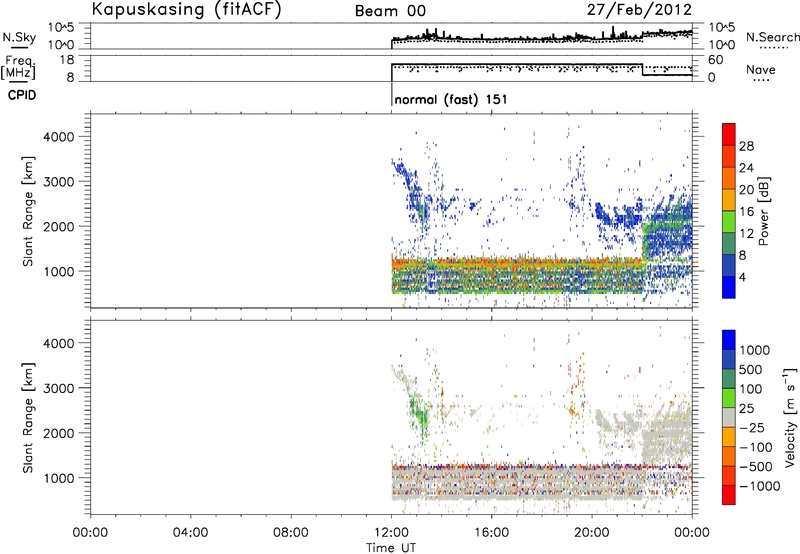Select the 'Freq. [MHz]' axis label

19,67
